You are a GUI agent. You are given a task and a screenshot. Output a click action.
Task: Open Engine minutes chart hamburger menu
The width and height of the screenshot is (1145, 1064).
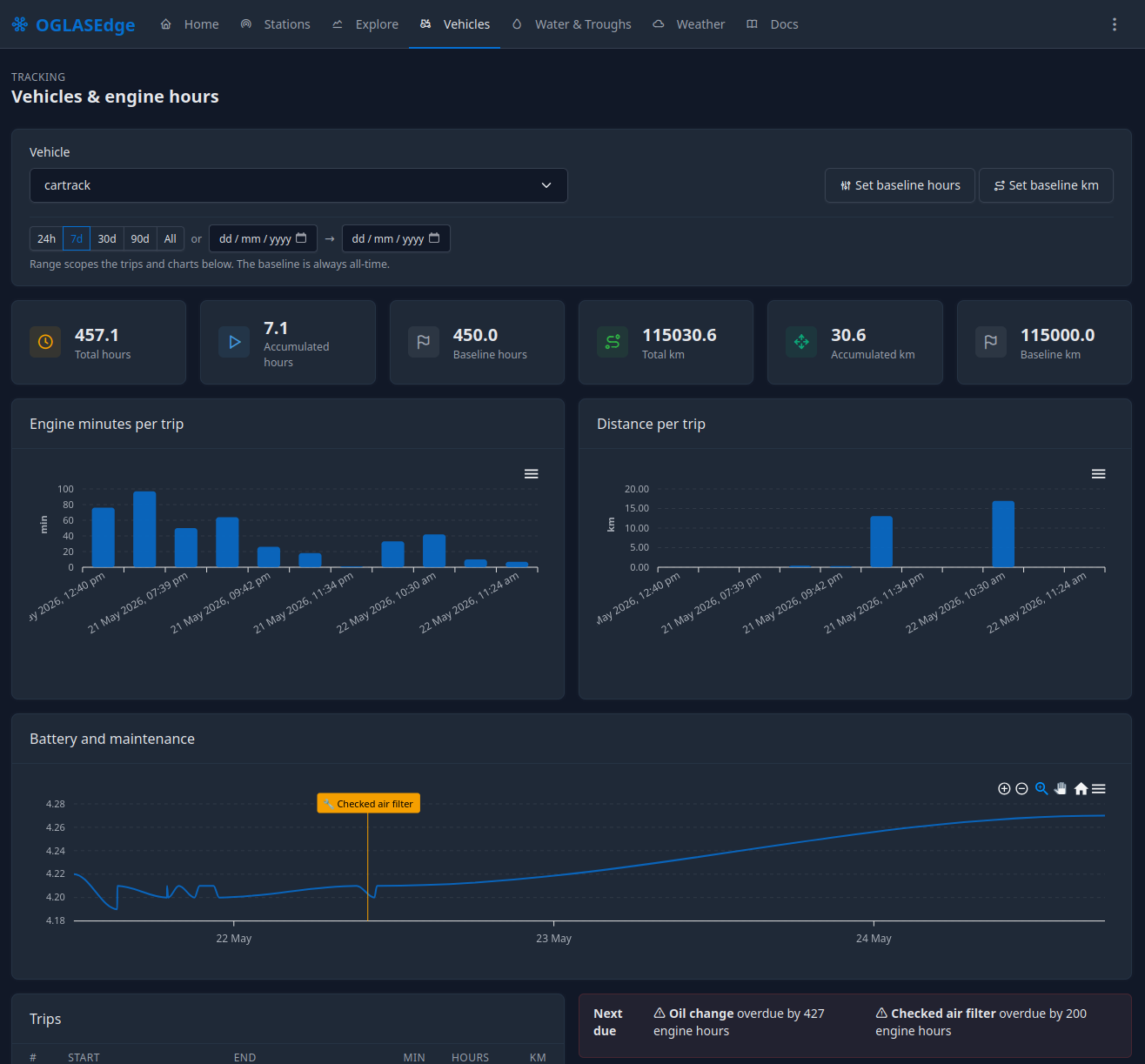(531, 474)
